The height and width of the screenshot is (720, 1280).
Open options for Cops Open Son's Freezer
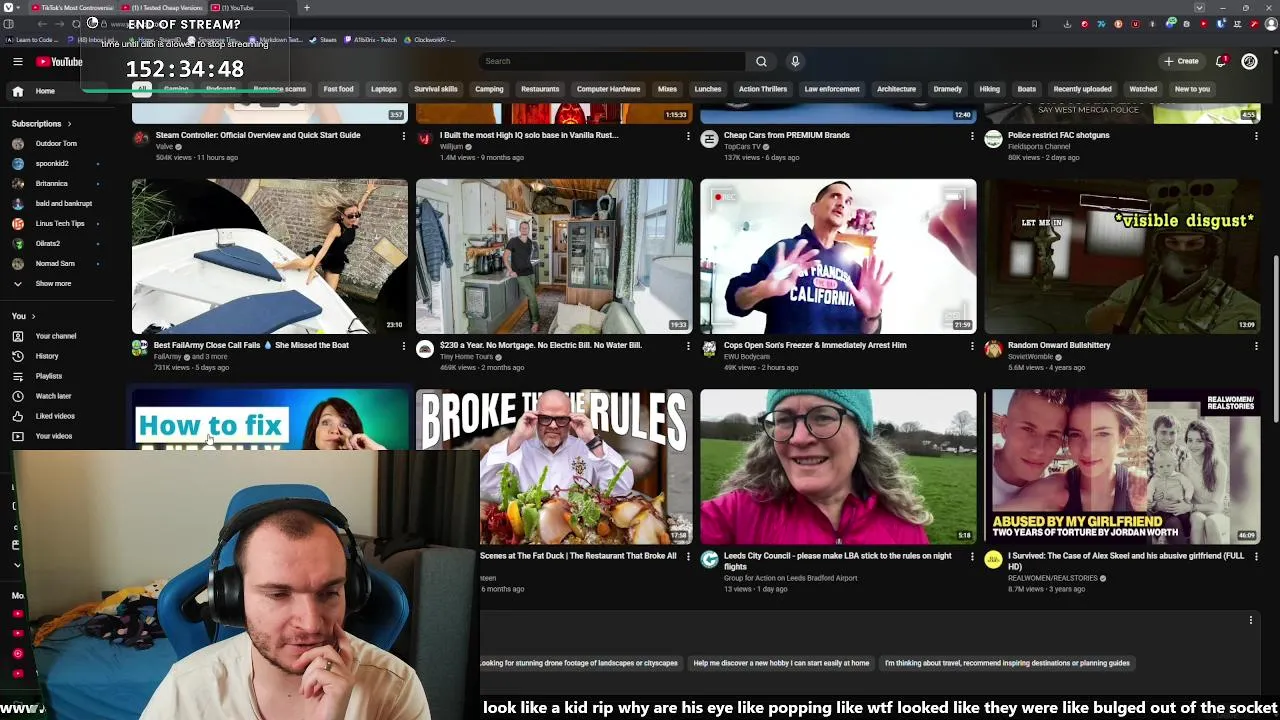point(972,346)
